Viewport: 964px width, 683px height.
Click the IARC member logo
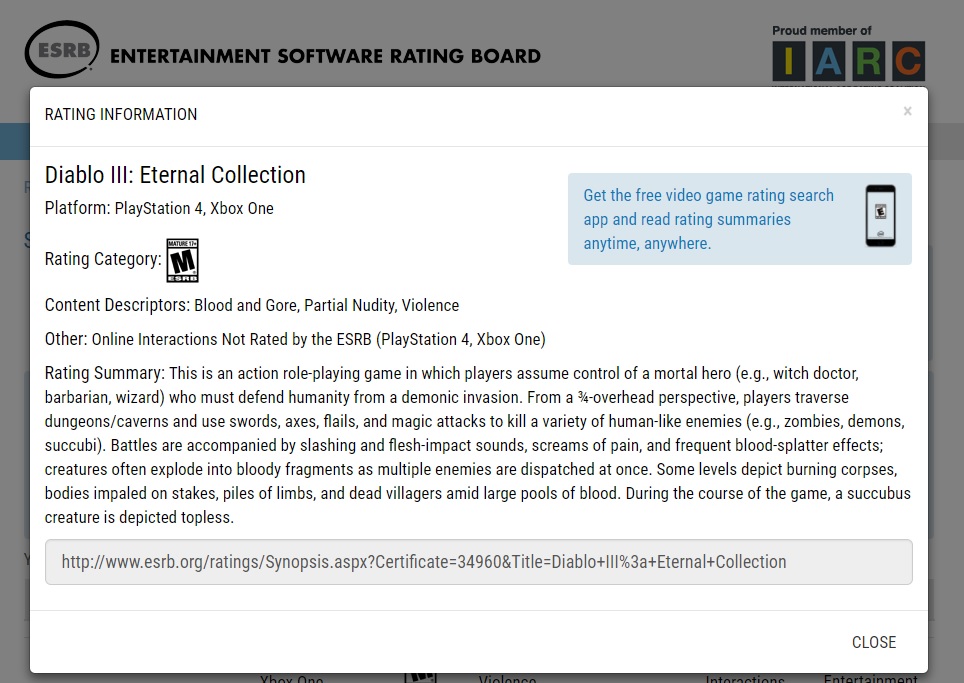pos(848,61)
